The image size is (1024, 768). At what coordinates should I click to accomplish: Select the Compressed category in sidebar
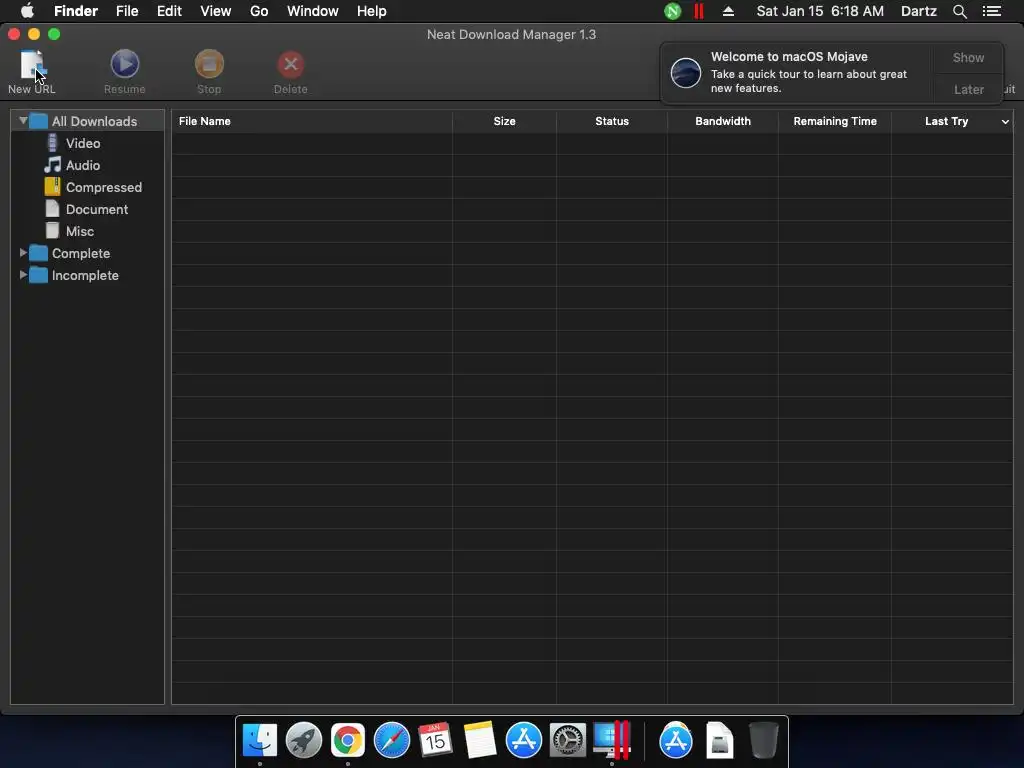[x=103, y=187]
